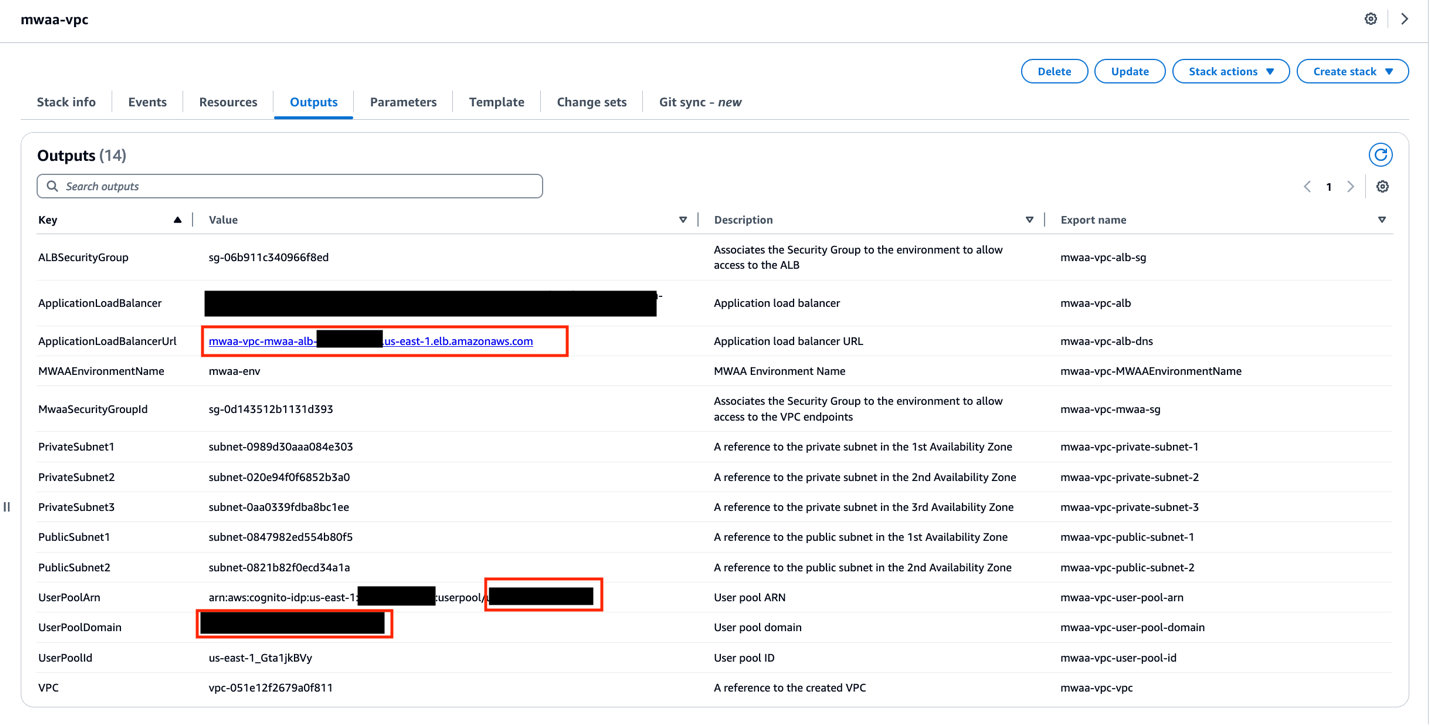Click the Key column header
This screenshot has height=727, width=1430.
[48, 220]
